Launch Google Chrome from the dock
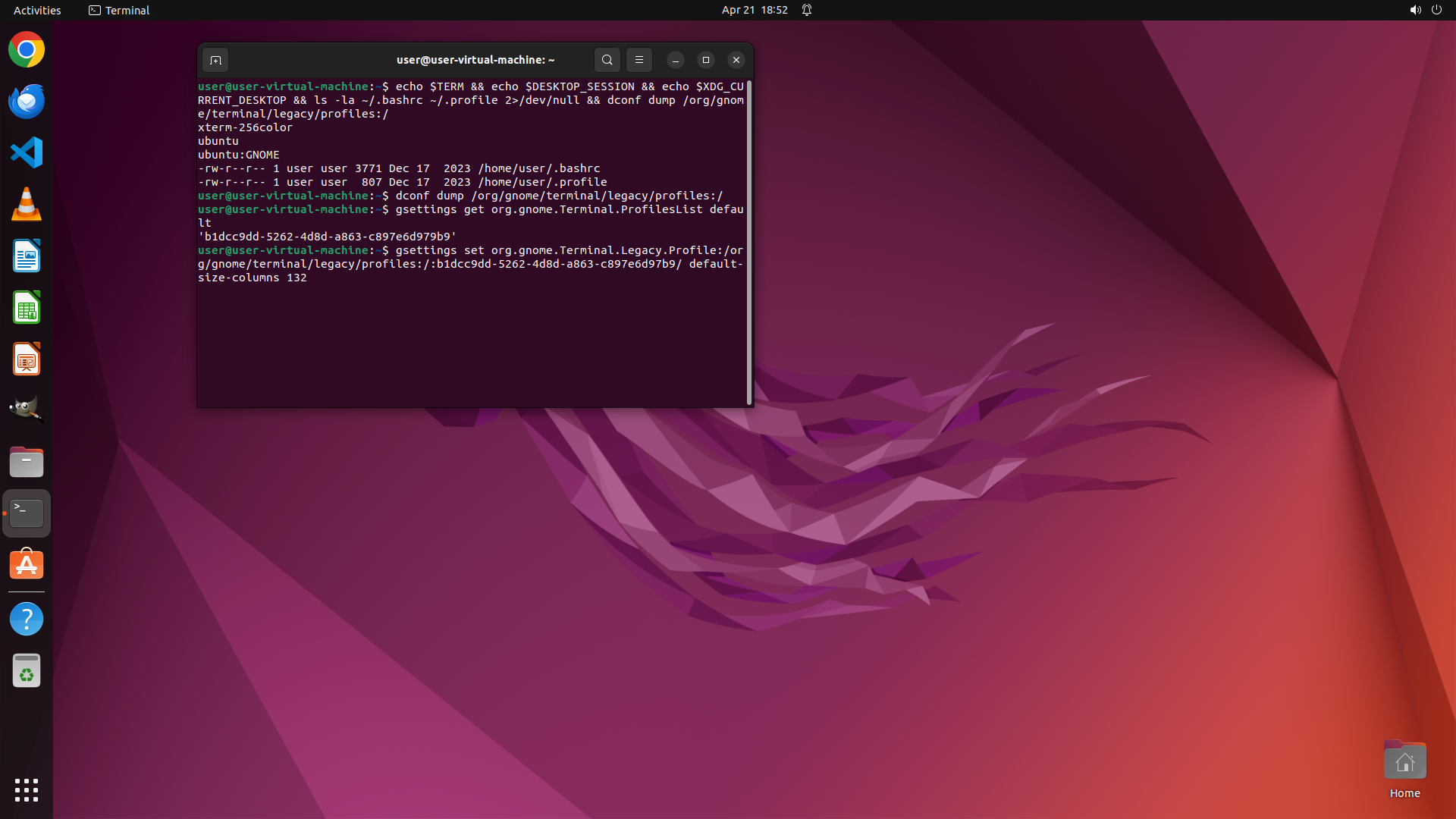1456x819 pixels. point(27,50)
